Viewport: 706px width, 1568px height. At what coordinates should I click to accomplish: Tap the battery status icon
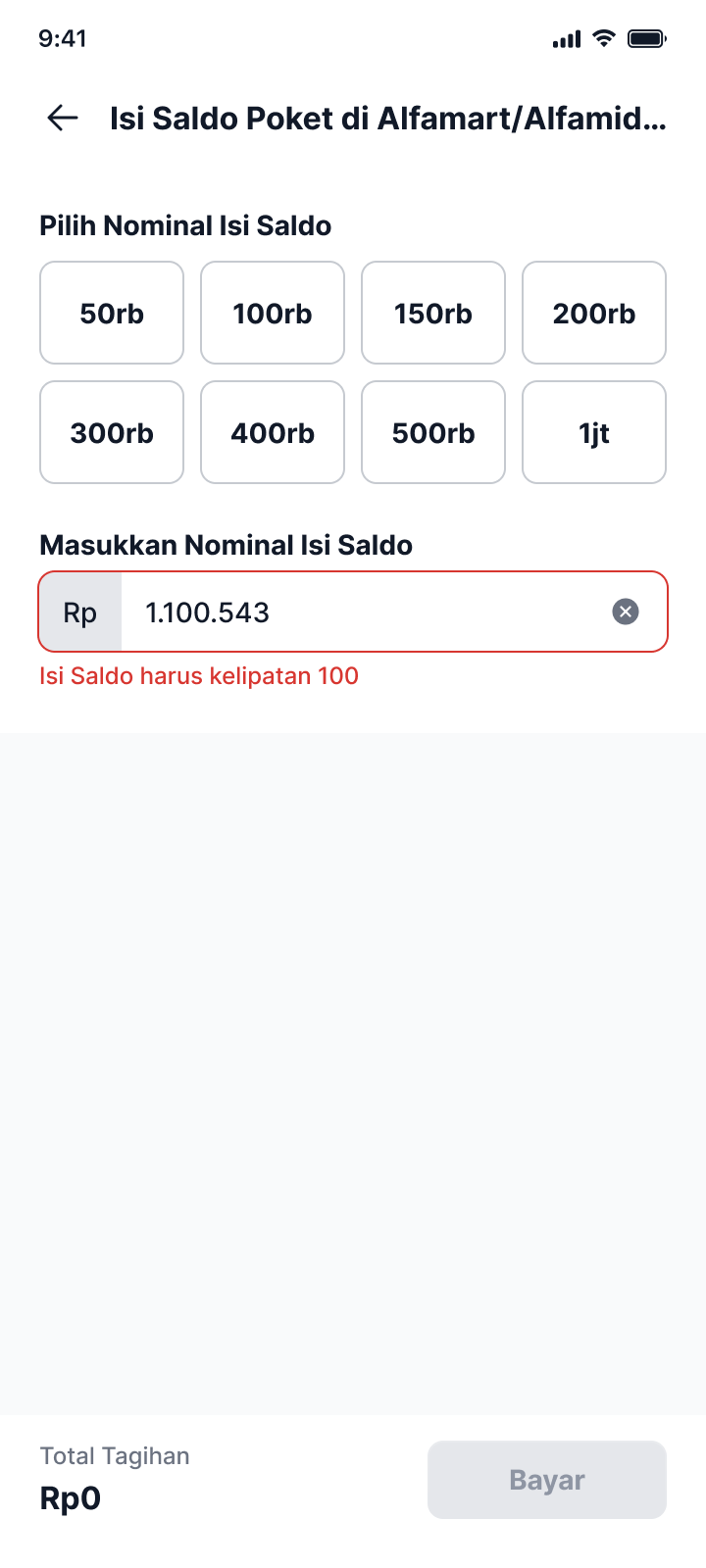[x=647, y=39]
